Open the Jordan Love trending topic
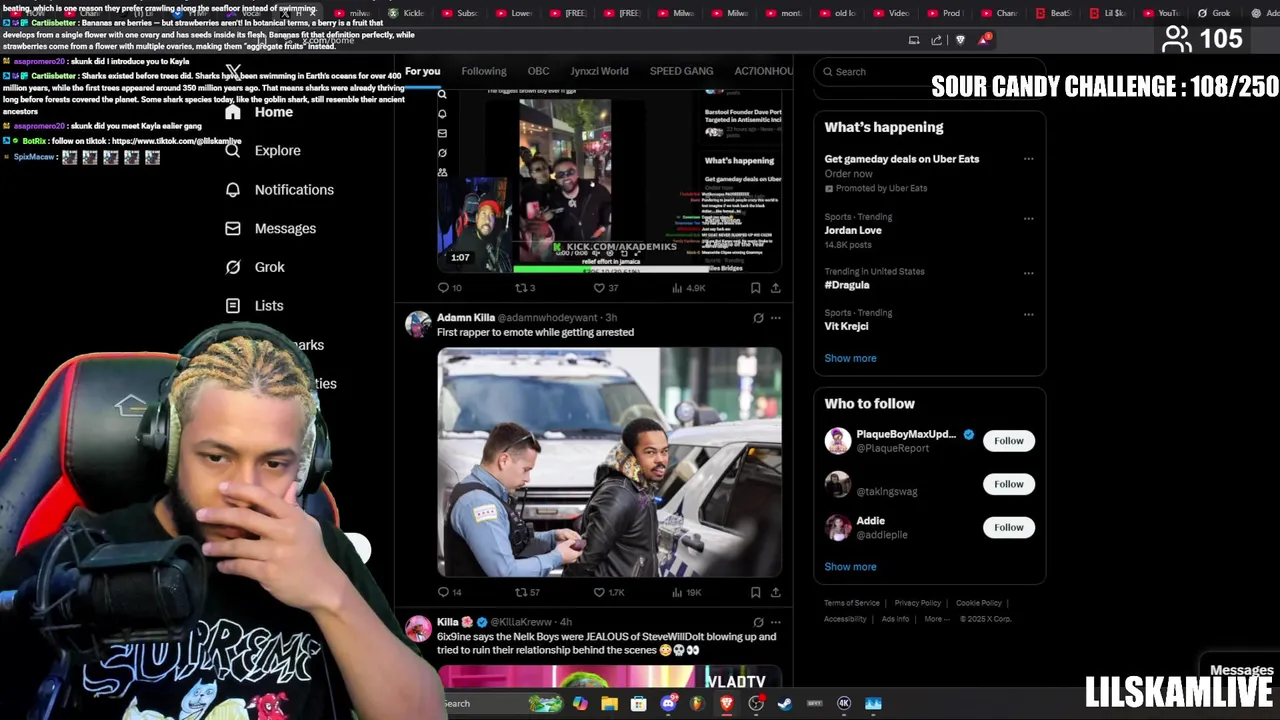This screenshot has width=1280, height=720. click(853, 231)
